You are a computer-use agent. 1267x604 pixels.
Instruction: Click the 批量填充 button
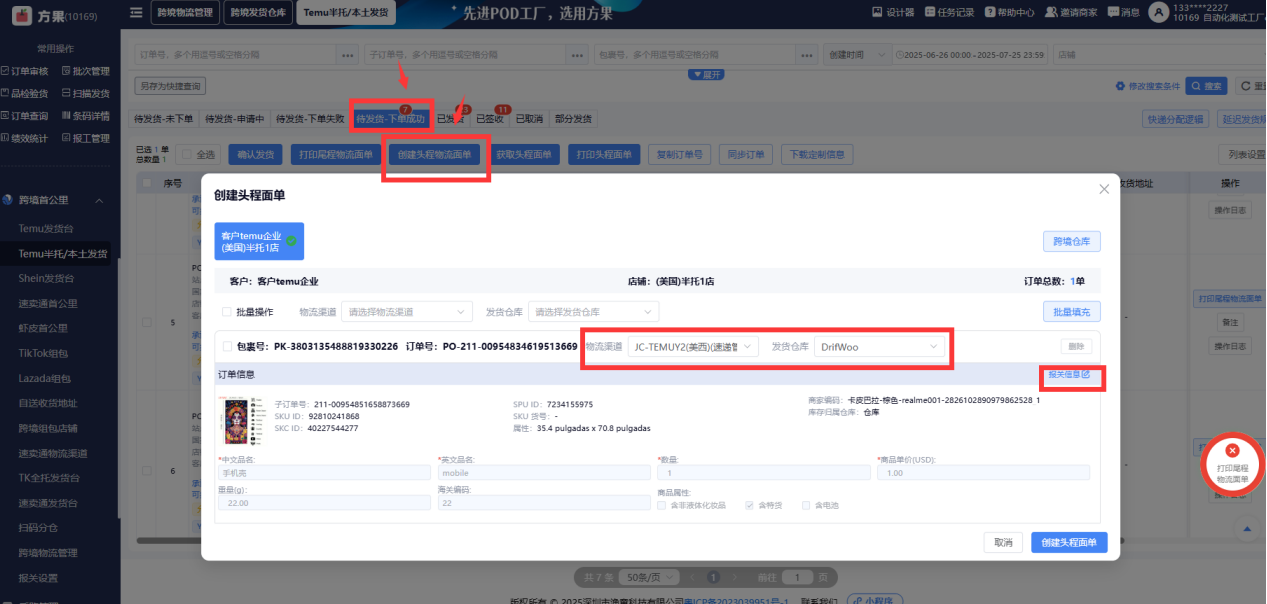1072,312
